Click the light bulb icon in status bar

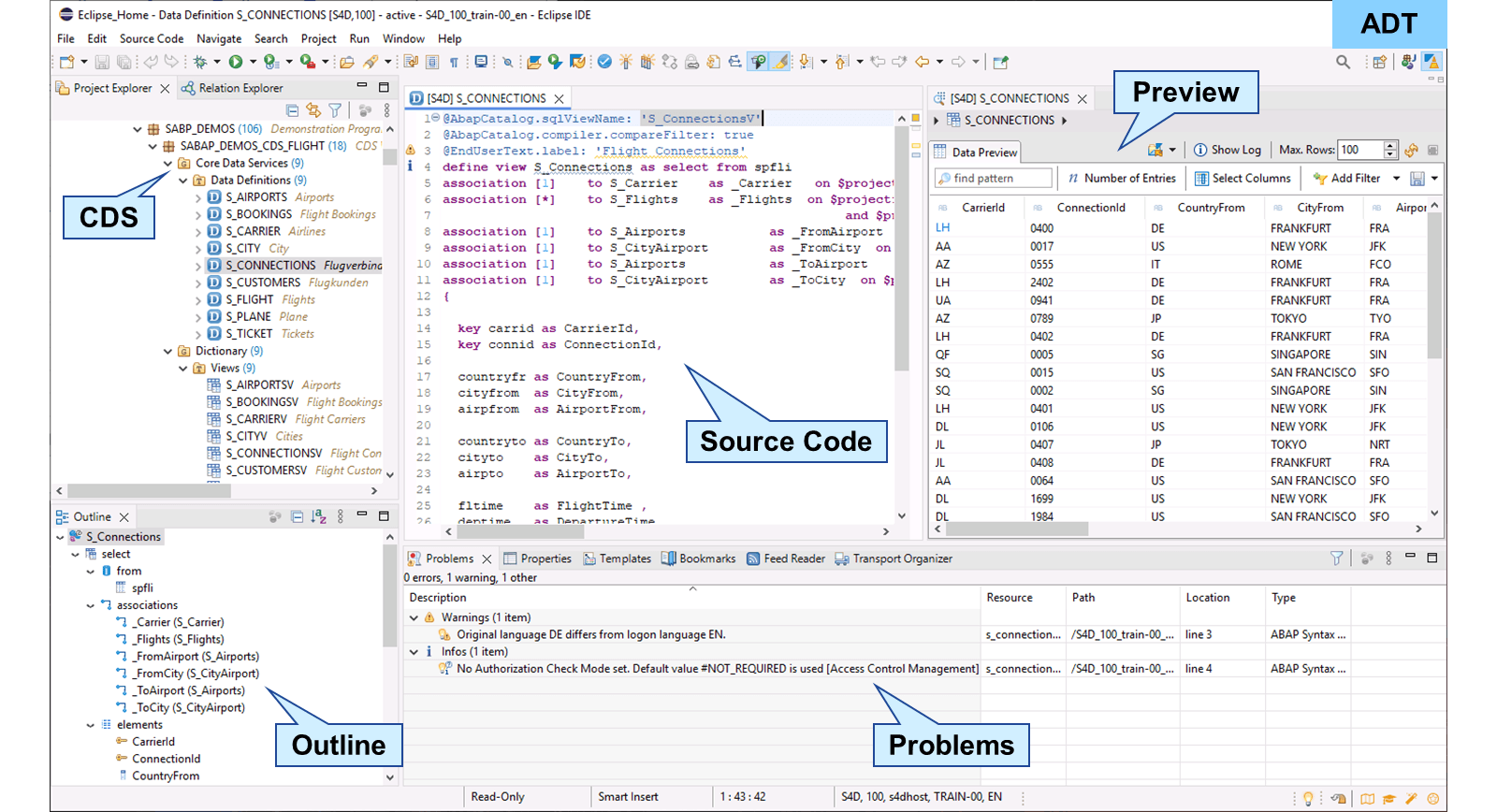[x=1308, y=798]
